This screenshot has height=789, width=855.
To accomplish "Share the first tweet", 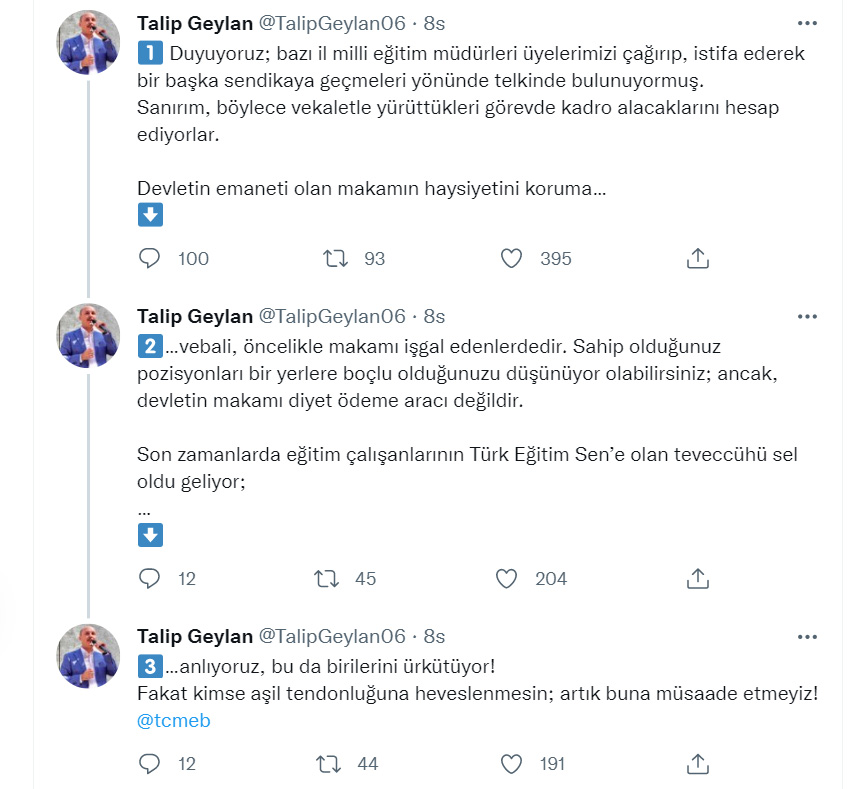I will point(698,258).
